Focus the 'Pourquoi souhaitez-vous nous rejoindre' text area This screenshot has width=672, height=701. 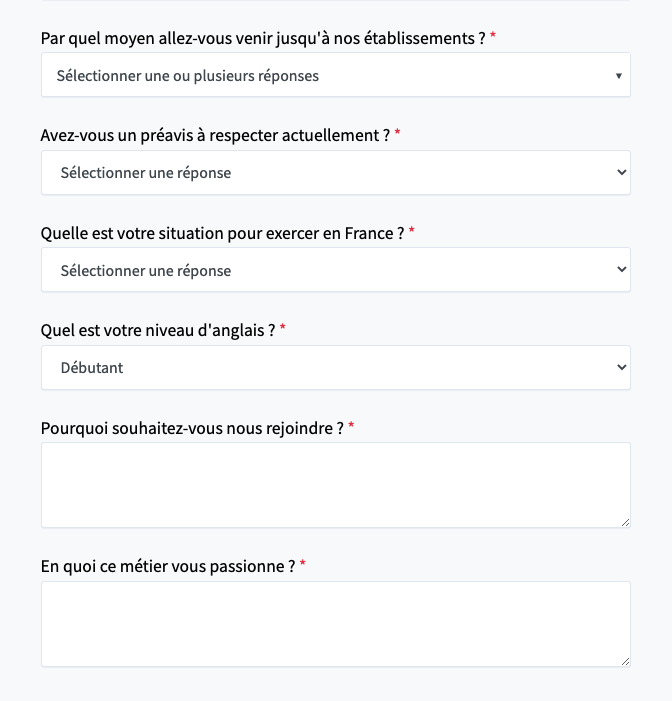(x=336, y=485)
